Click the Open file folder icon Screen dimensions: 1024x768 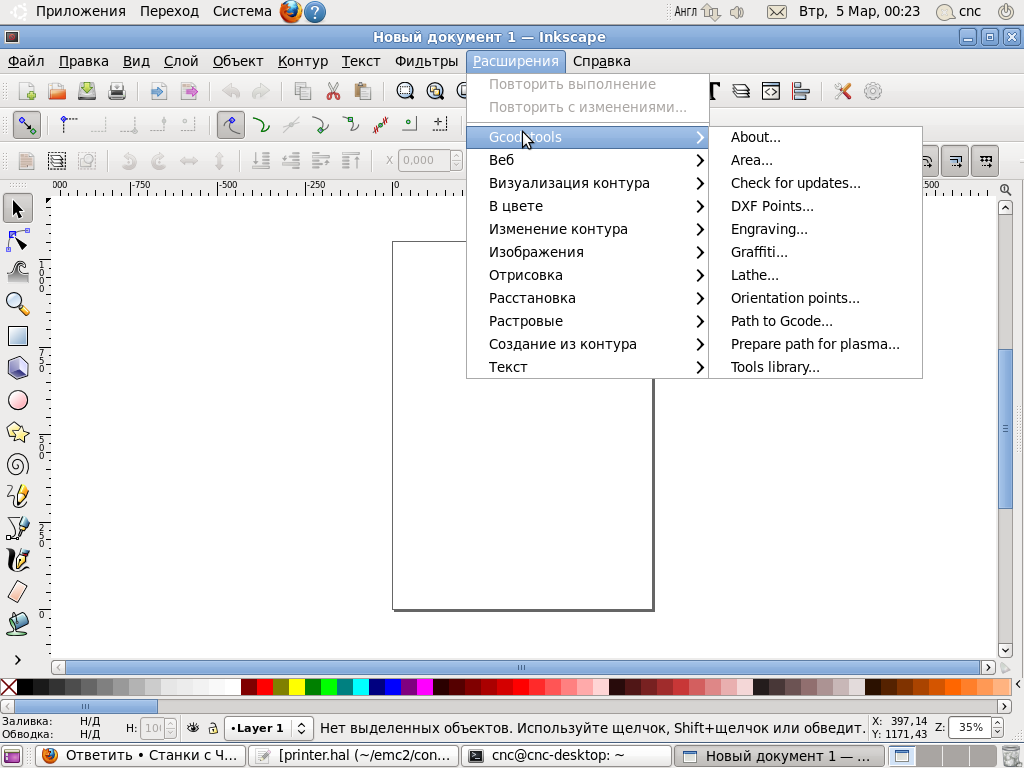click(x=57, y=91)
